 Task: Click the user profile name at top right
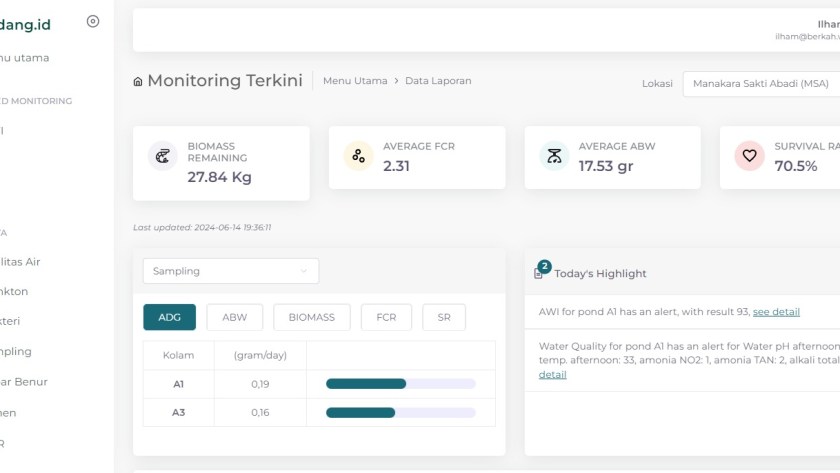click(x=829, y=24)
